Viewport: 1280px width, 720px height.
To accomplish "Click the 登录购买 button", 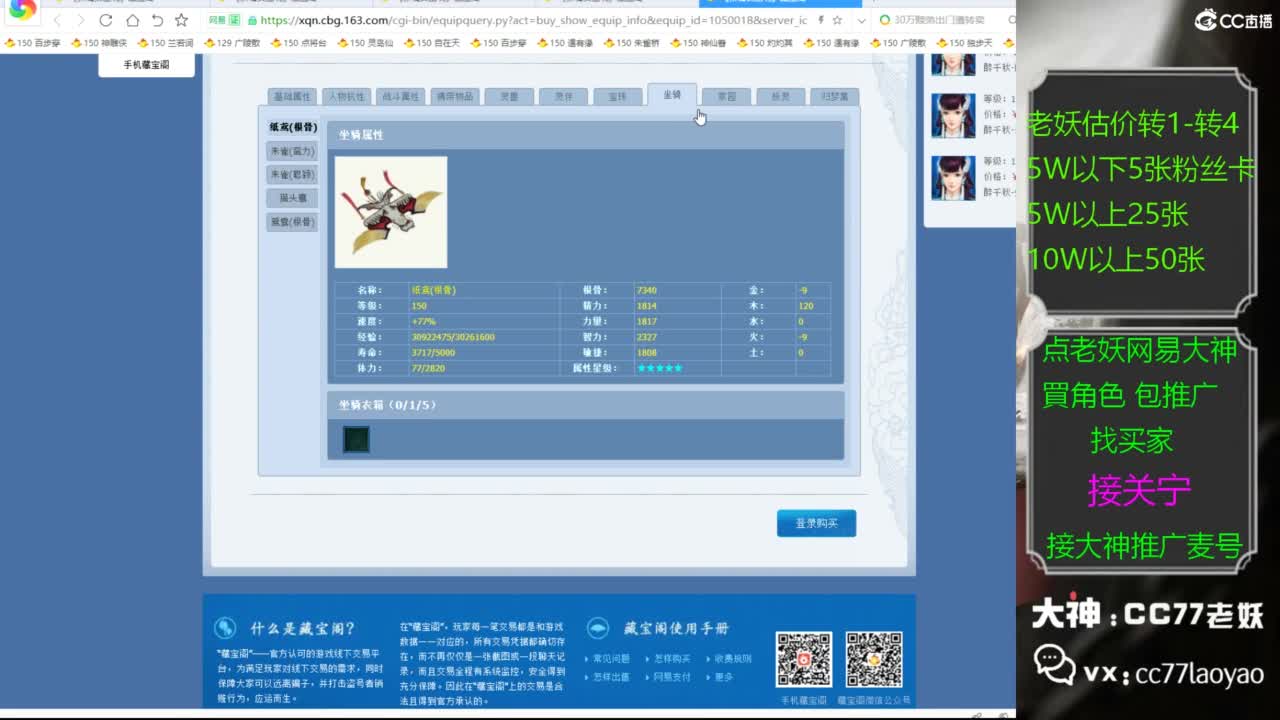I will (x=816, y=523).
